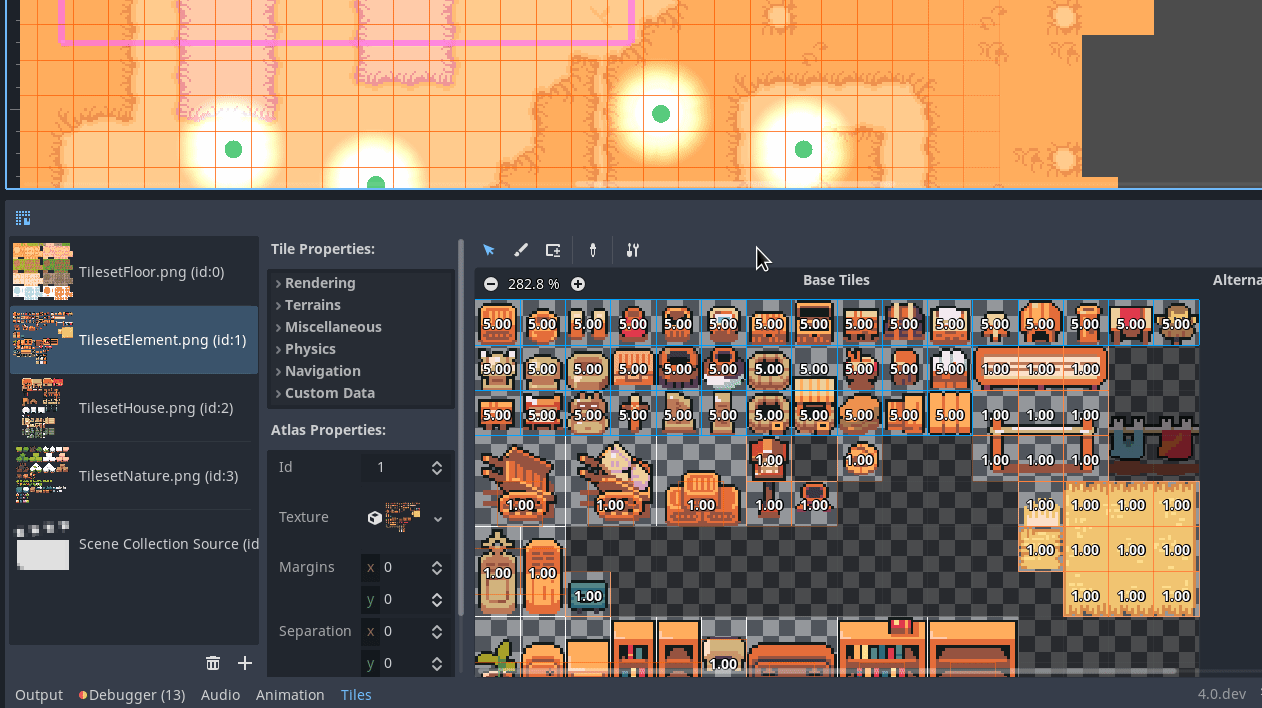Adjust the Margins x stepper arrows
Screen dimensions: 1262x708
pyautogui.click(x=437, y=567)
